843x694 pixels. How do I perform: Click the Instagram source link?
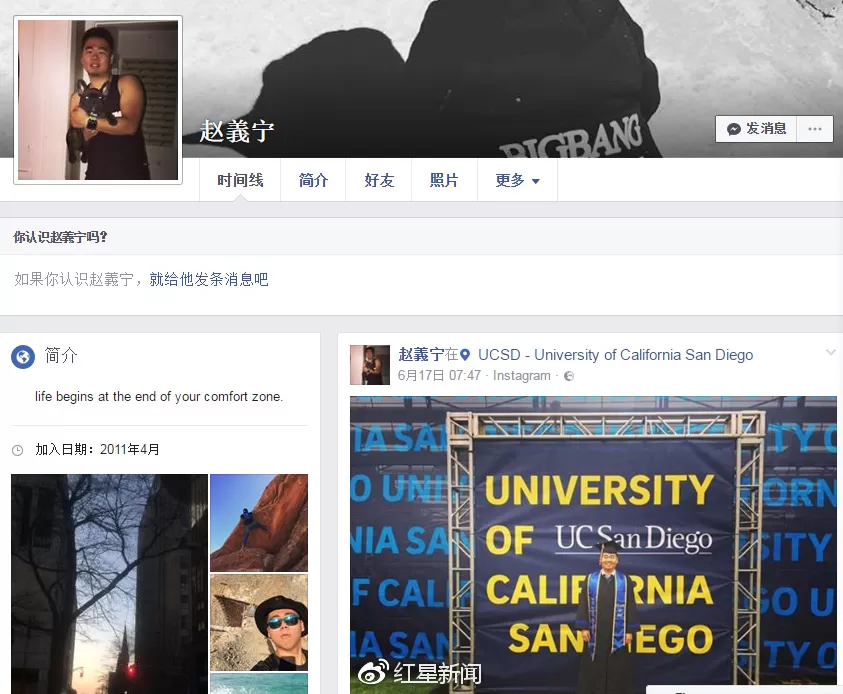[521, 376]
